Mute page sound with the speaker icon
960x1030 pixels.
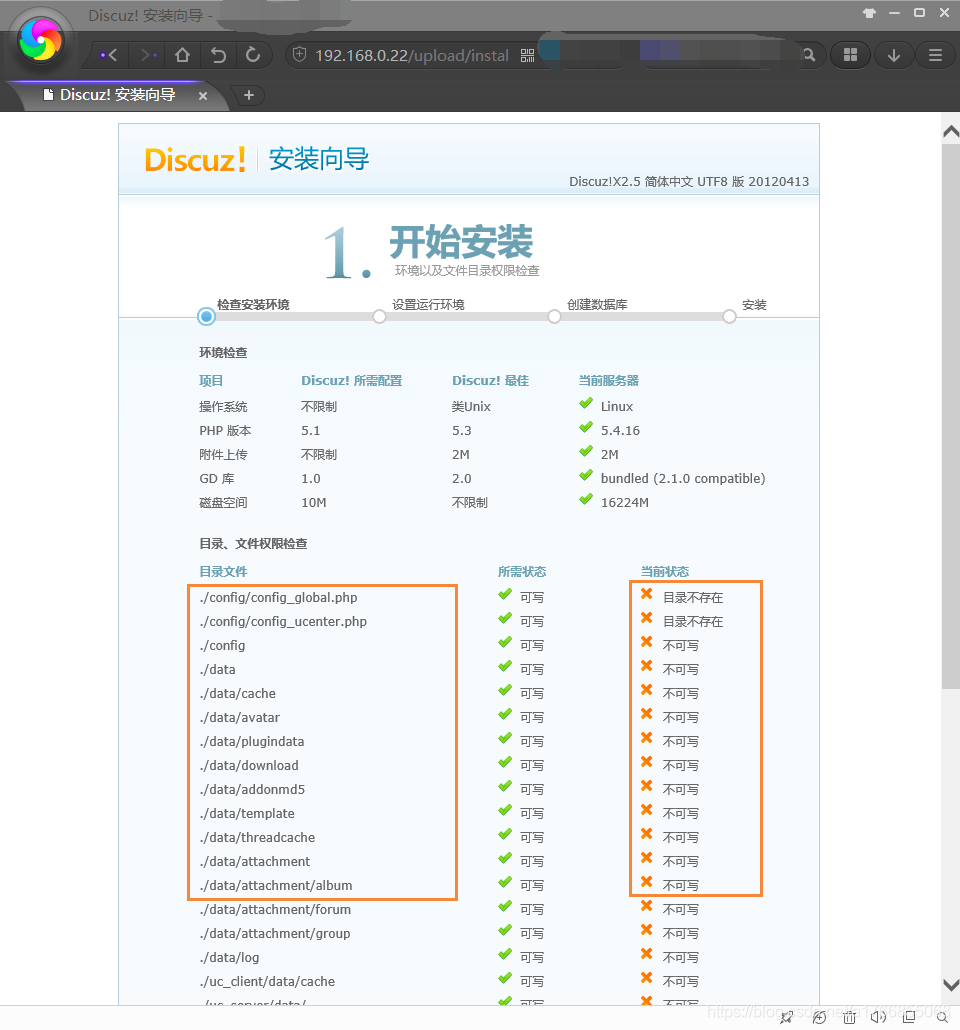[x=879, y=1018]
